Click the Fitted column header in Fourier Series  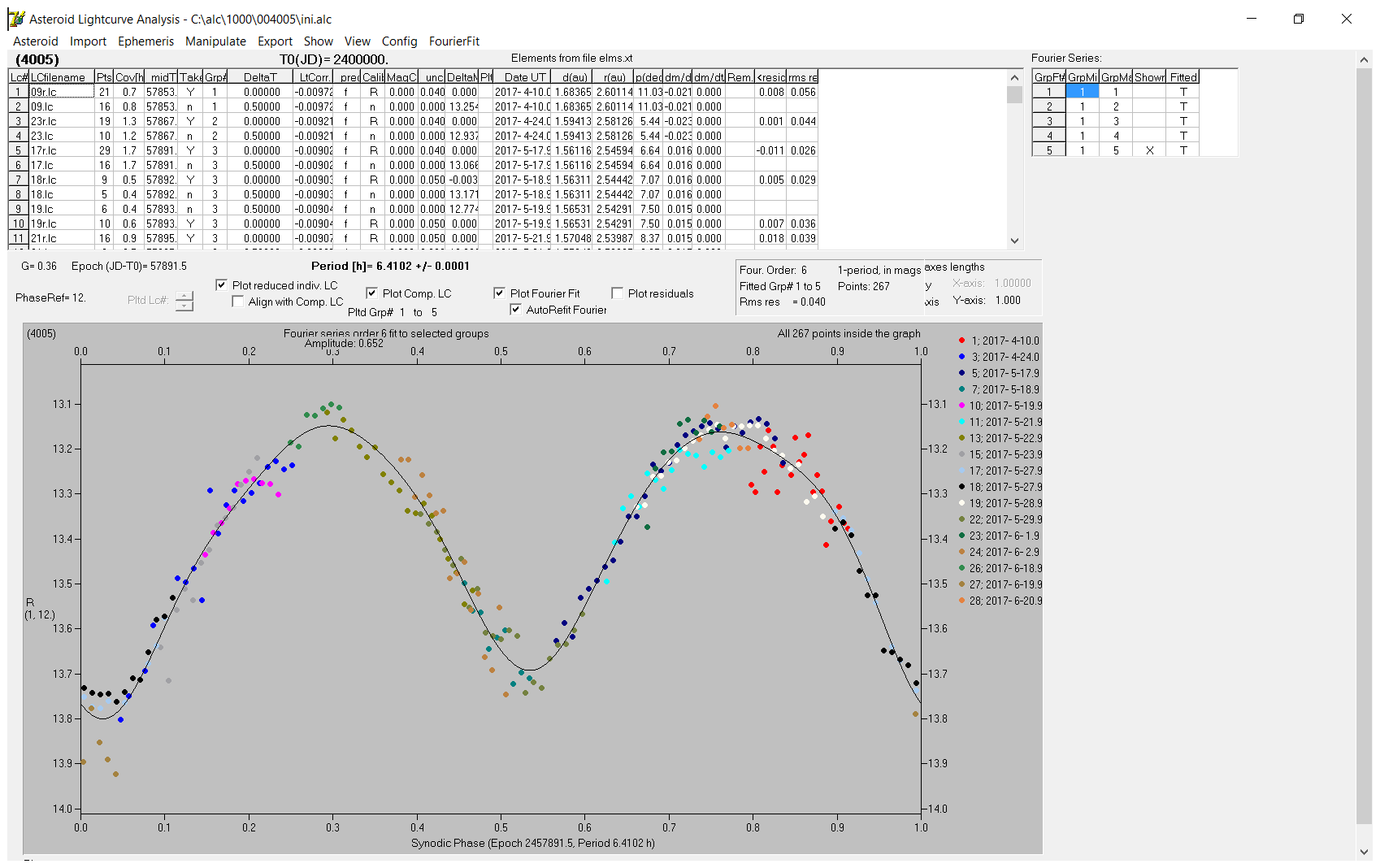(1183, 77)
